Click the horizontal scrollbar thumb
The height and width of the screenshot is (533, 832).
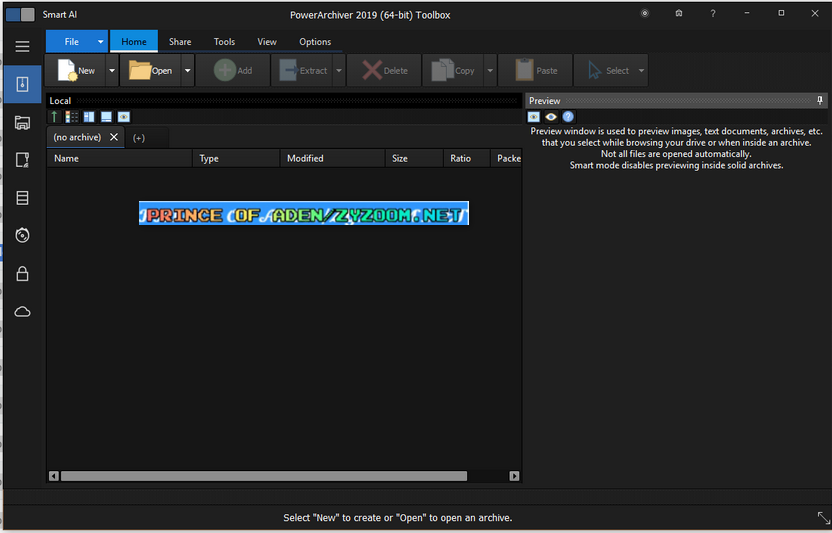tap(264, 476)
